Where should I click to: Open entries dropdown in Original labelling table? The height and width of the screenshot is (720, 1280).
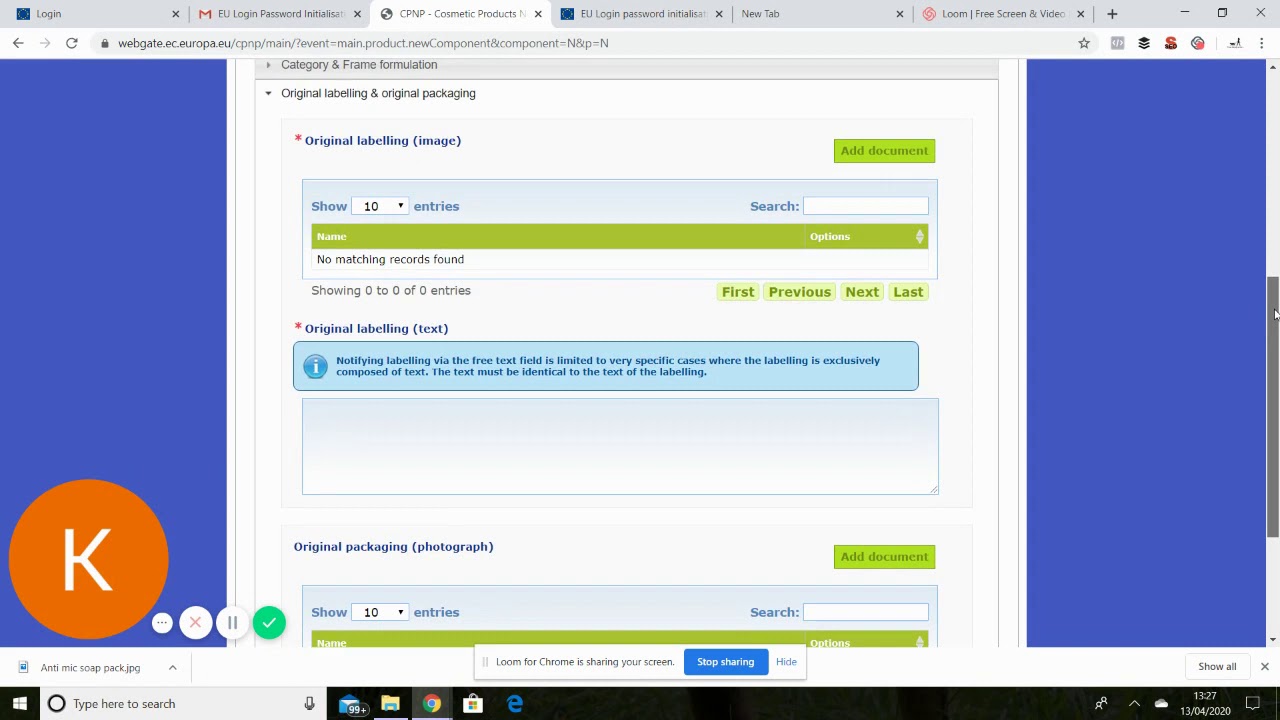tap(380, 206)
